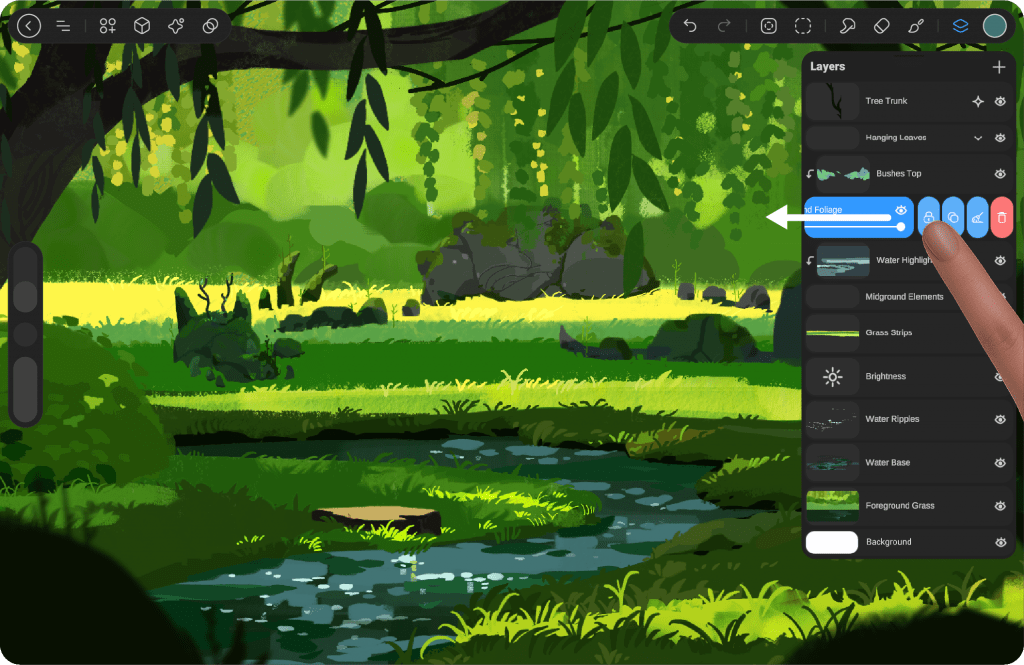Expand the Hanging Leaves layer group
Screen dimensions: 1024x665
978,138
